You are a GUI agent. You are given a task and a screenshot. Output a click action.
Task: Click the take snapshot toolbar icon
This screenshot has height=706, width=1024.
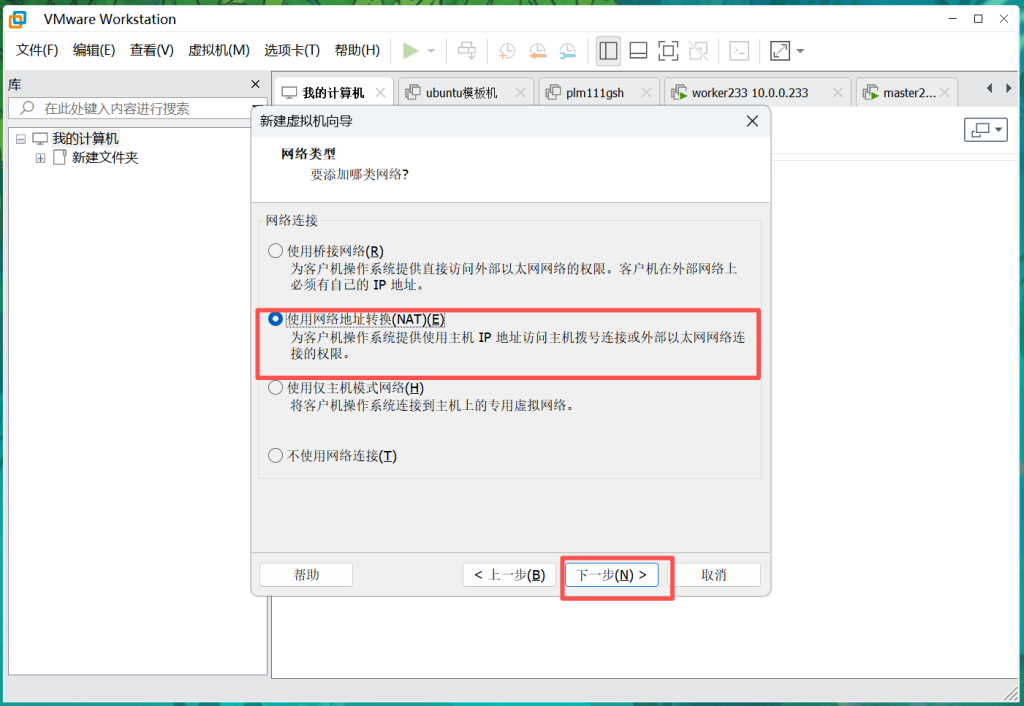pos(507,51)
